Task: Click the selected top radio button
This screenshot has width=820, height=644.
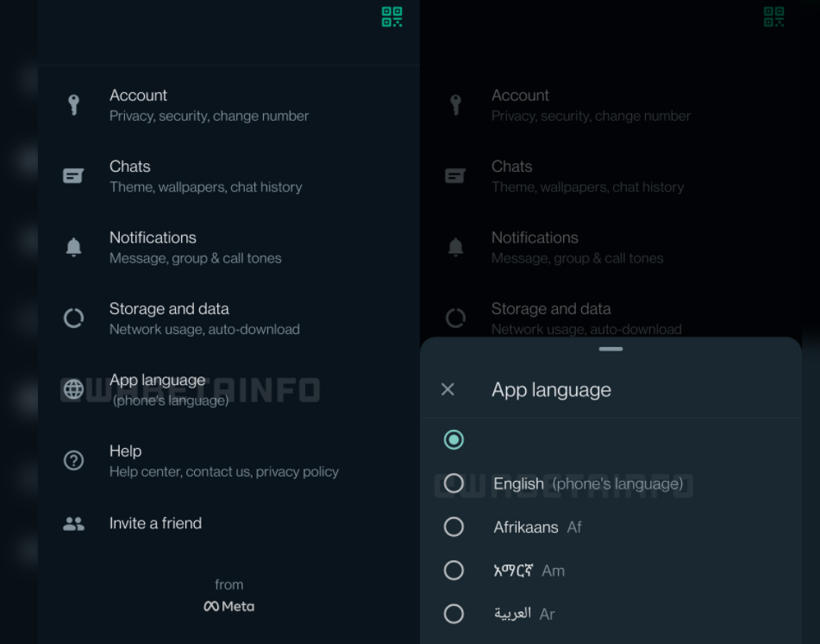Action: coord(454,439)
